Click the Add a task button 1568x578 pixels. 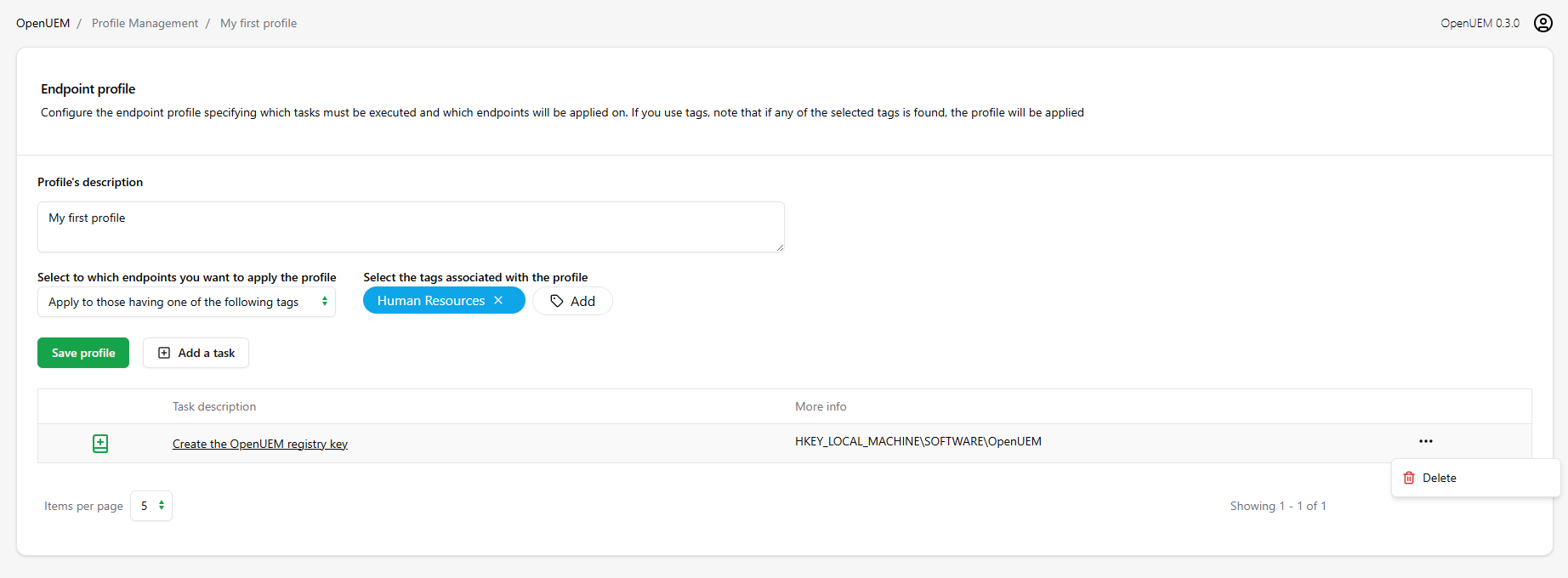(x=196, y=353)
